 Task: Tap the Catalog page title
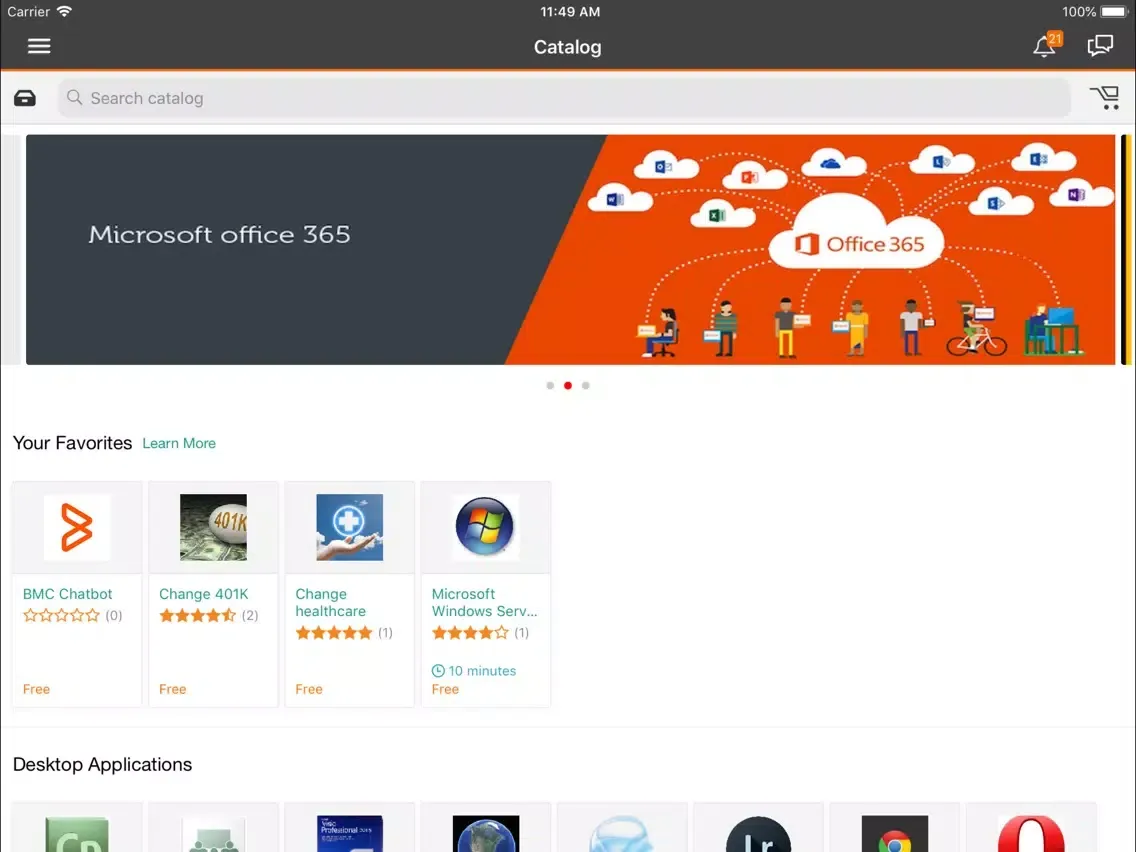click(x=567, y=47)
